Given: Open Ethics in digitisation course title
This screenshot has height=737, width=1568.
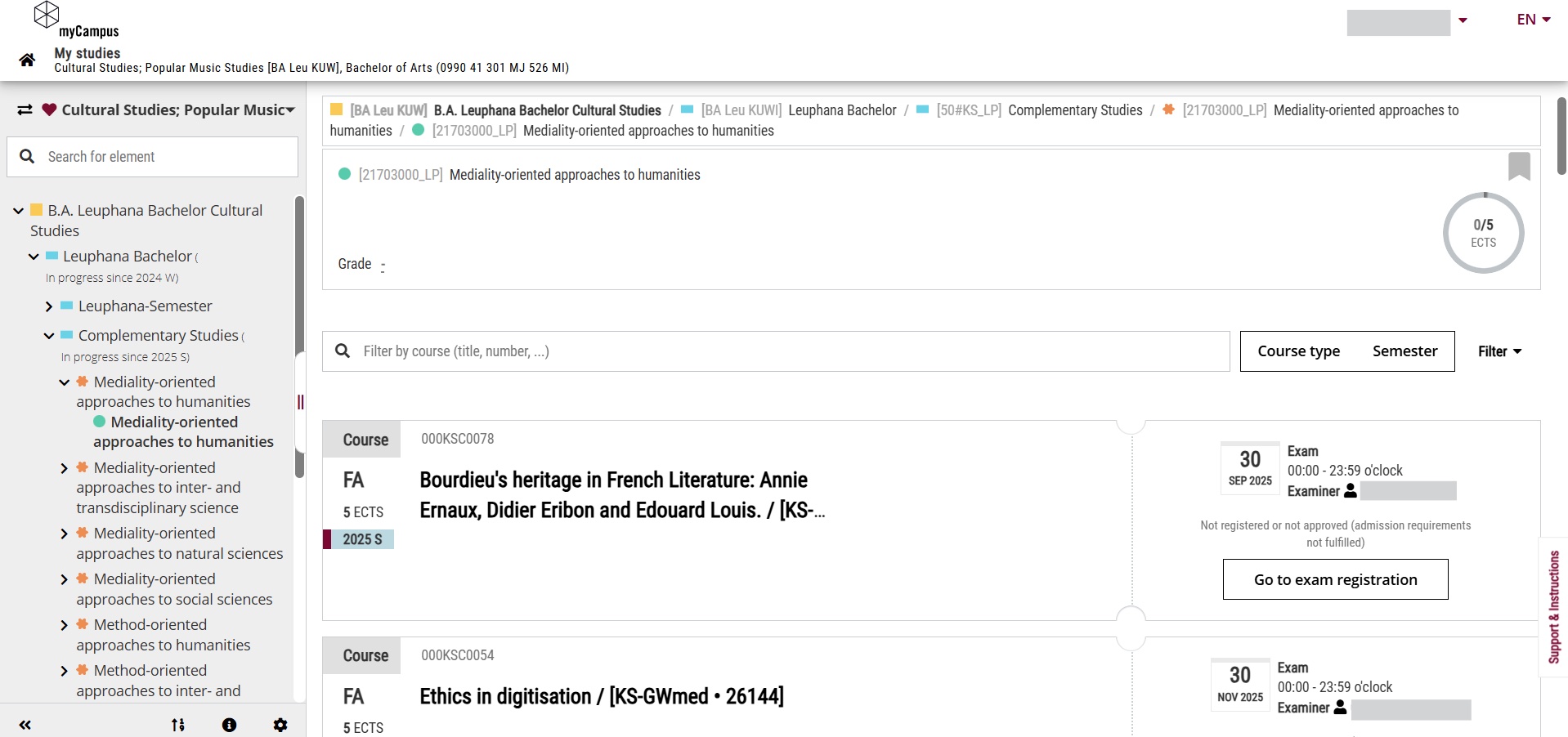Looking at the screenshot, I should [x=601, y=696].
